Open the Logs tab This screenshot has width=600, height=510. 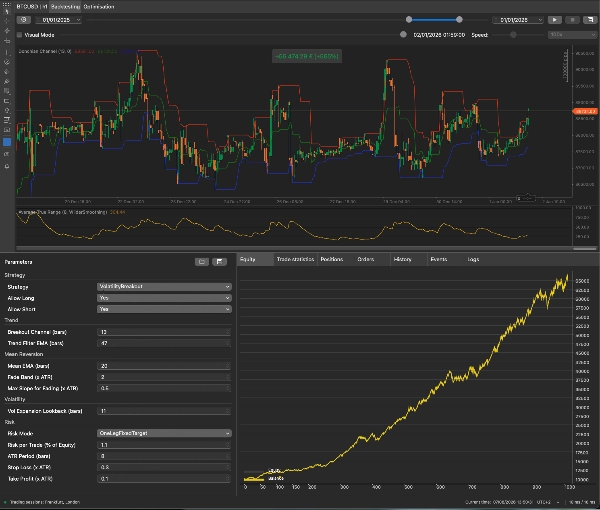coord(473,259)
